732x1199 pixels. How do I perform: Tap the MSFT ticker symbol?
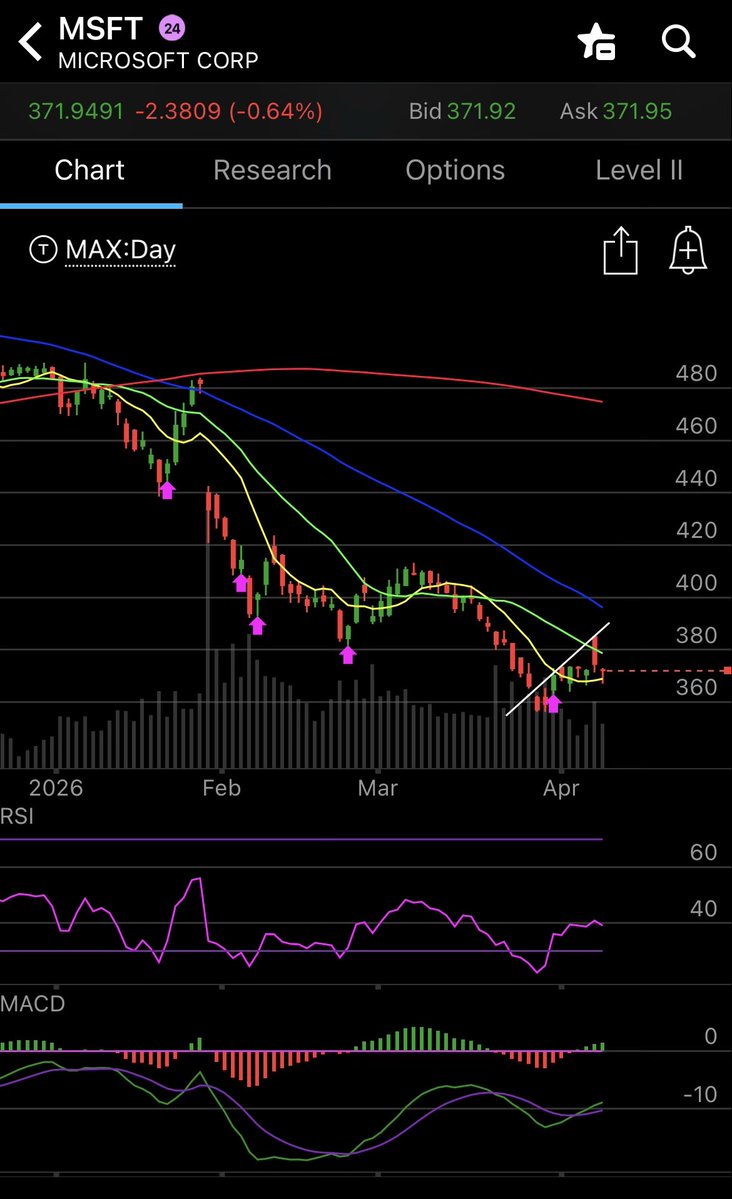[x=100, y=29]
